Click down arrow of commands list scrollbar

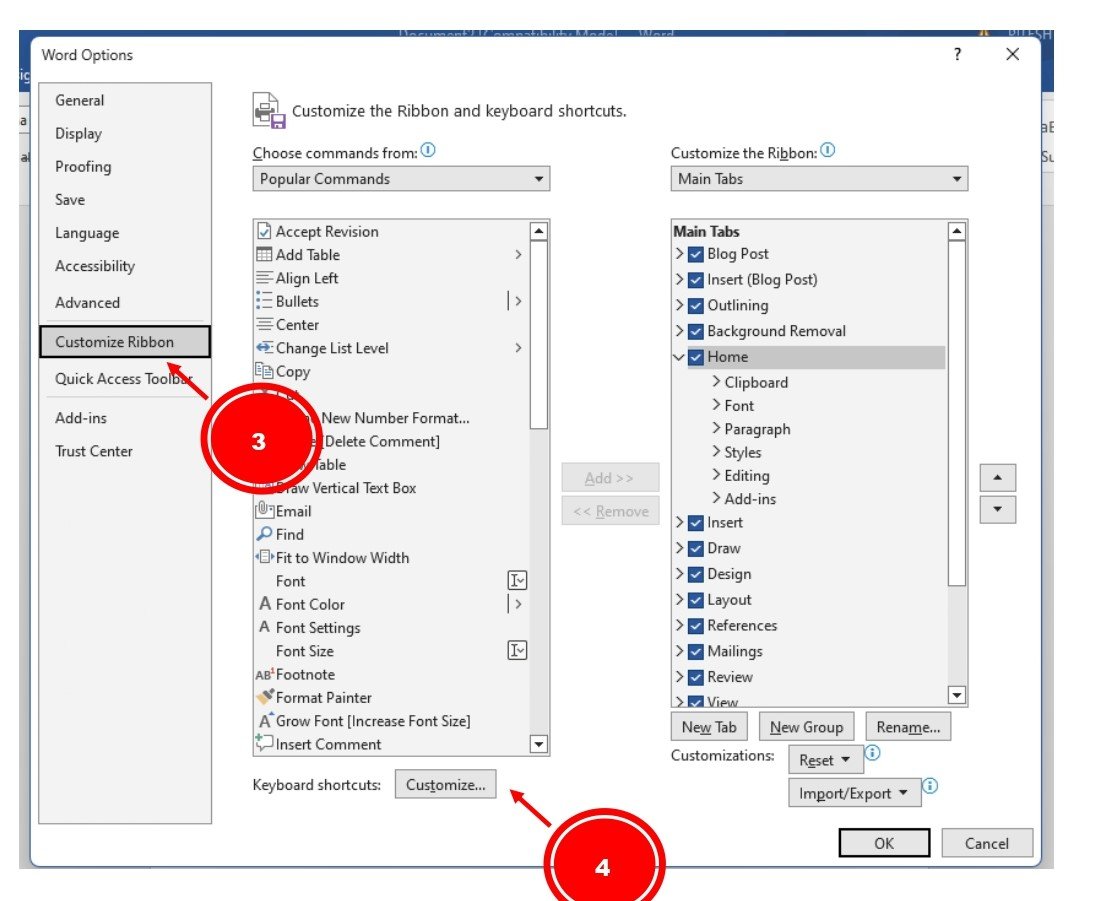539,744
